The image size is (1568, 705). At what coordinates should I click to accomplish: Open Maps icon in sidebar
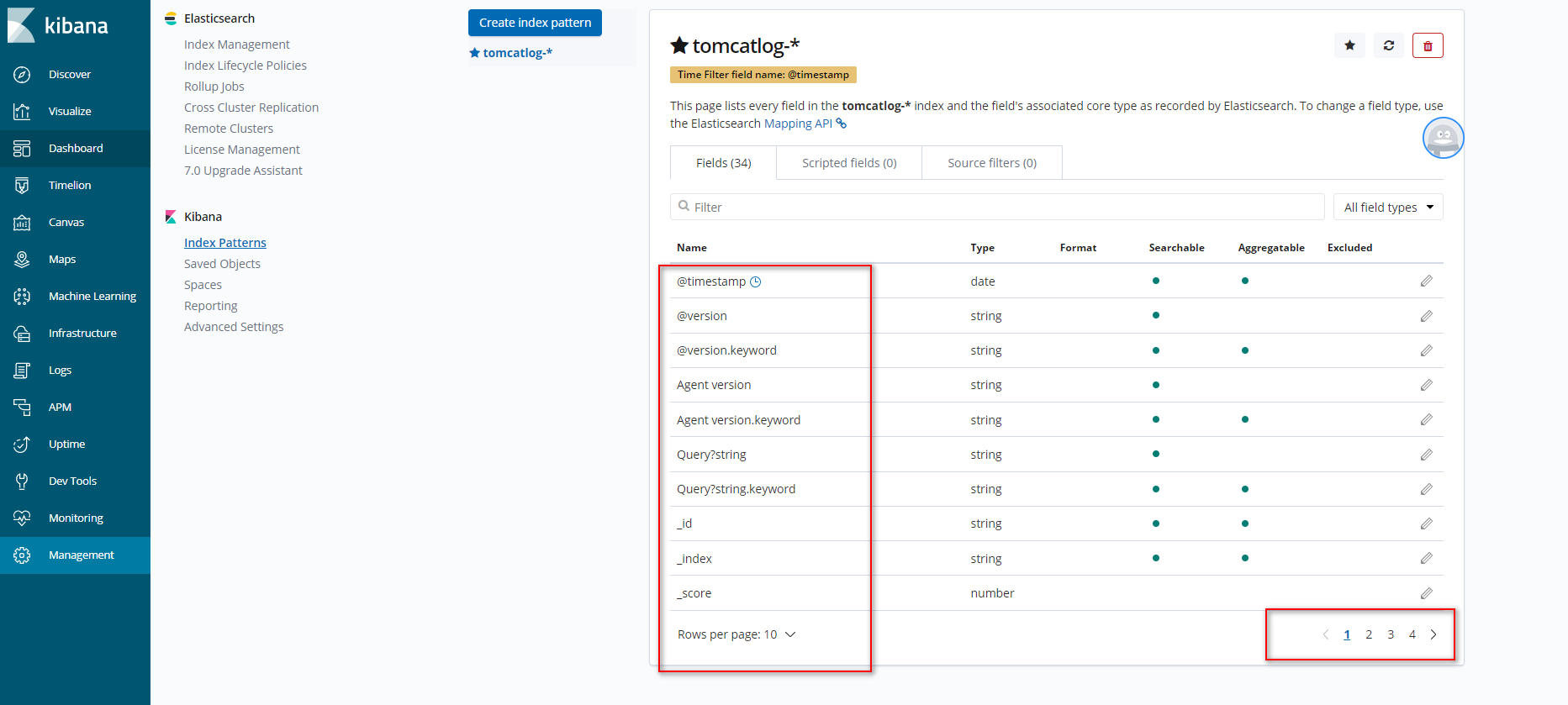point(22,260)
